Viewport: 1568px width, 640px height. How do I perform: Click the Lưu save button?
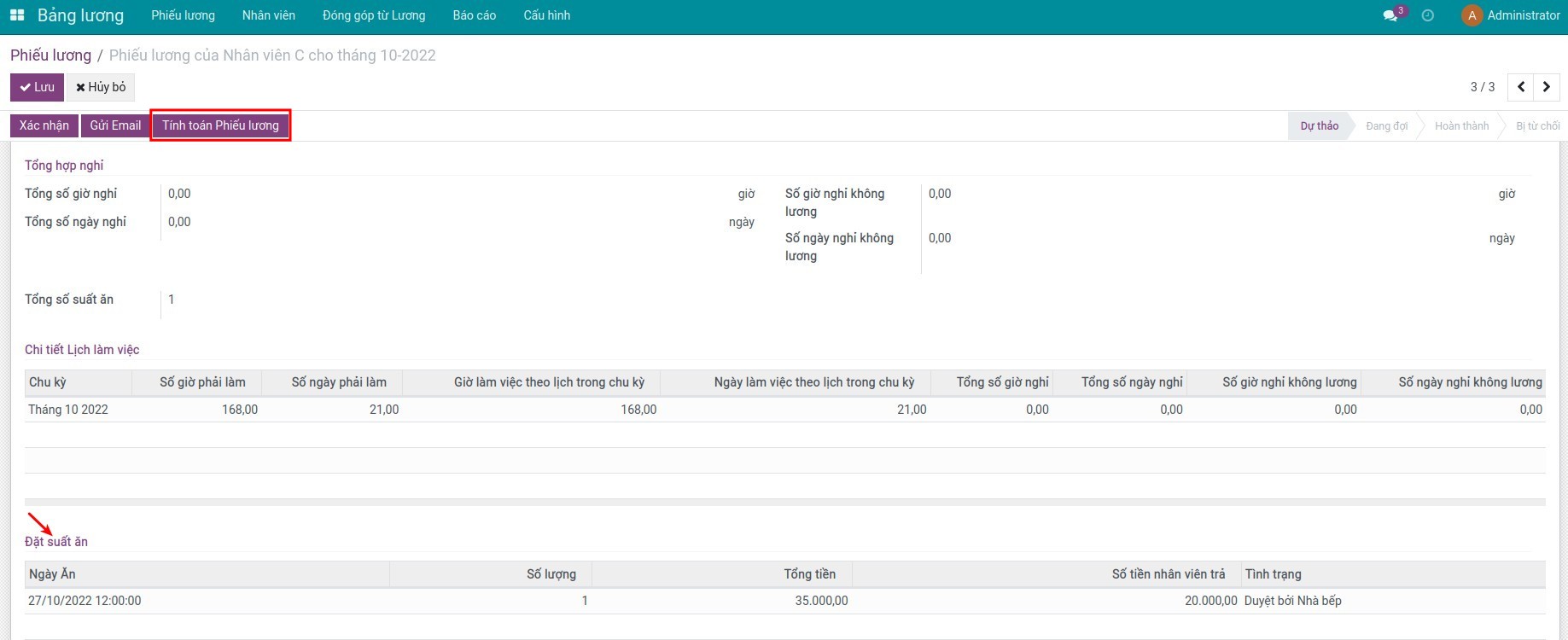pos(37,87)
